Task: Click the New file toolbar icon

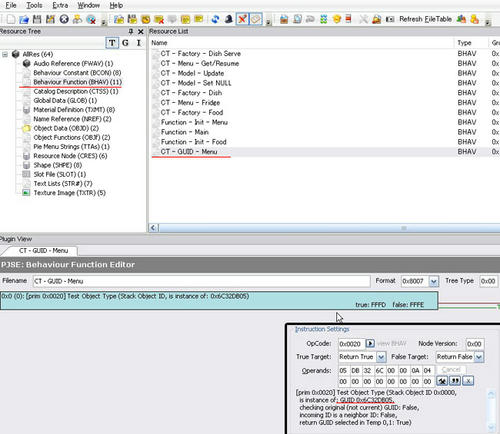Action: click(11, 19)
